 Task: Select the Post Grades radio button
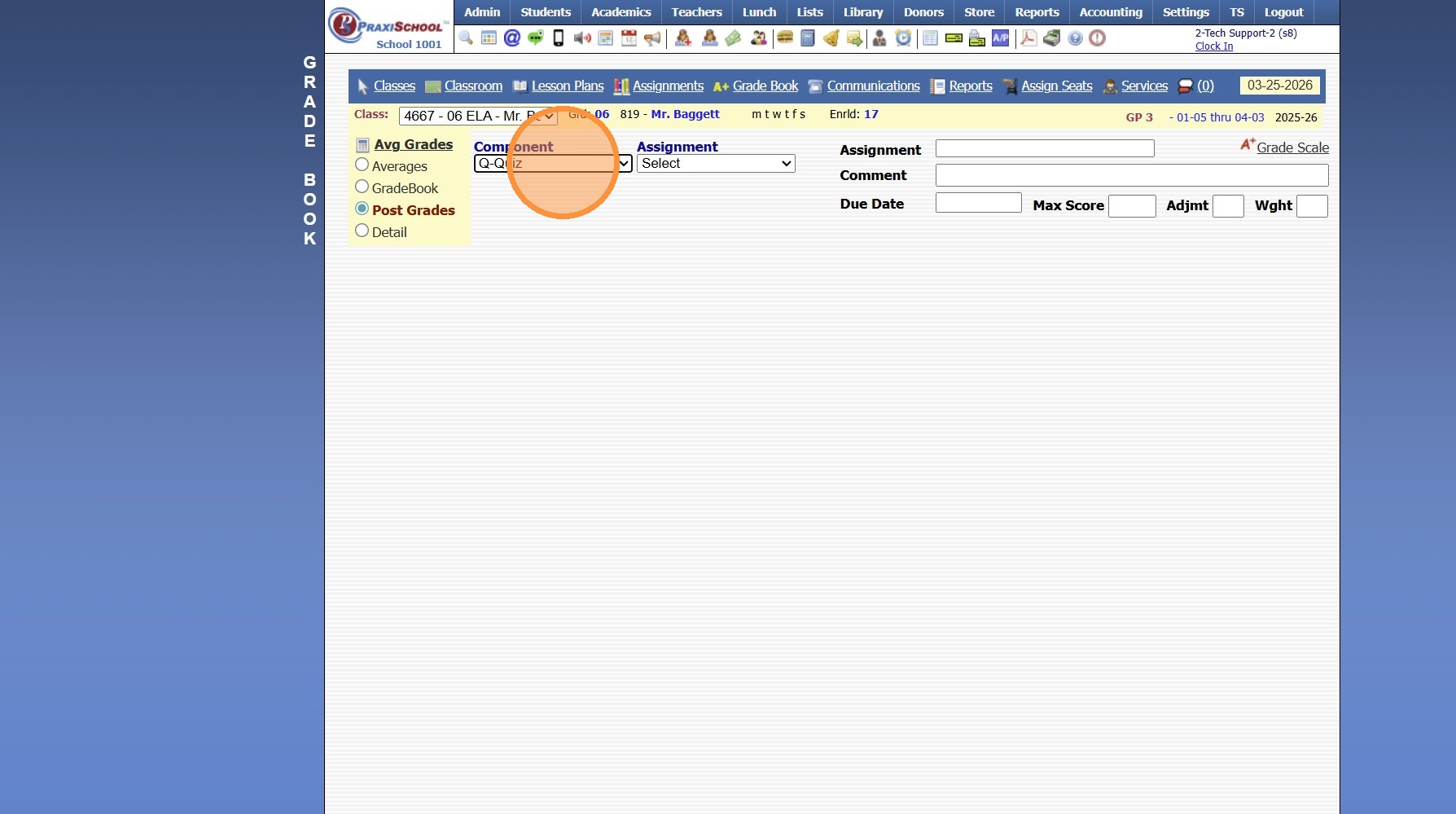pyautogui.click(x=362, y=209)
